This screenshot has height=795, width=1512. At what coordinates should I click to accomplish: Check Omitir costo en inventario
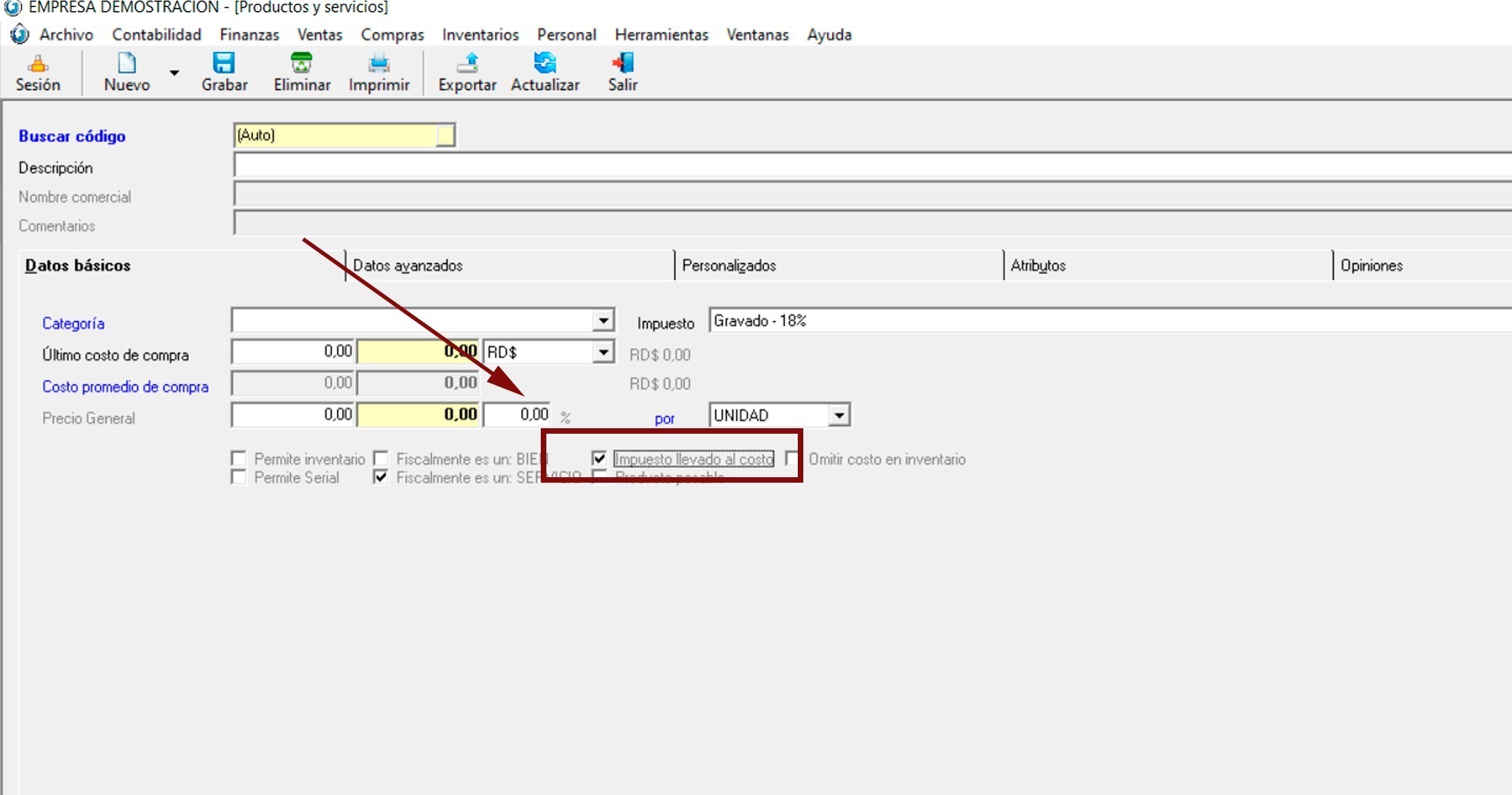pos(793,459)
